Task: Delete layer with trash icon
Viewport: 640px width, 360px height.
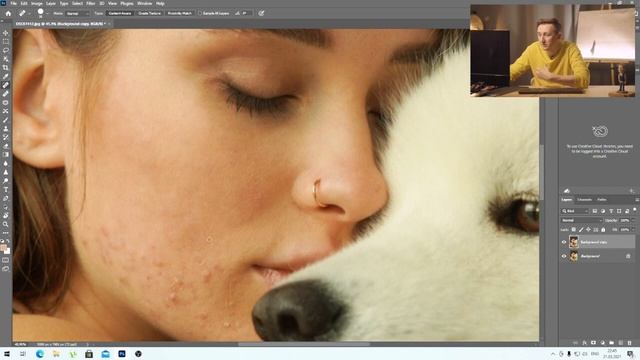Action: click(629, 343)
